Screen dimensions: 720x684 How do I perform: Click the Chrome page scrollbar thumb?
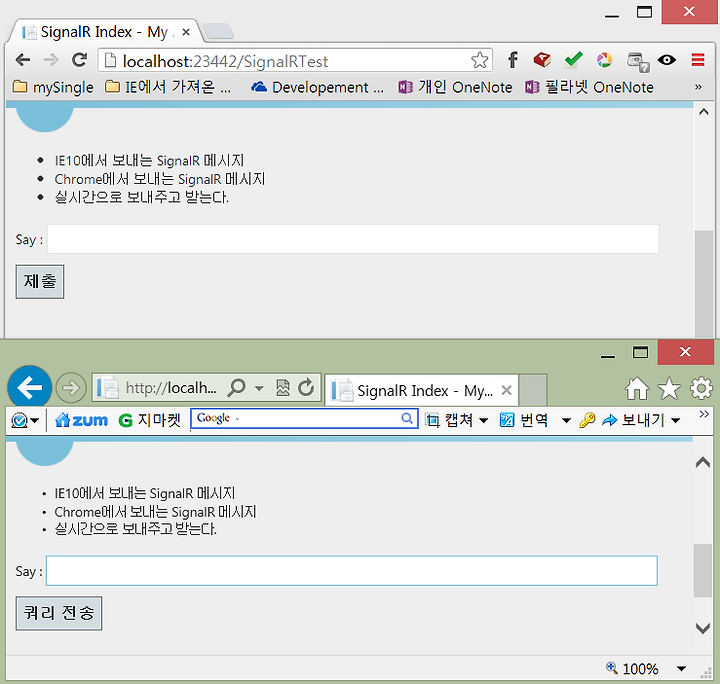(703, 284)
